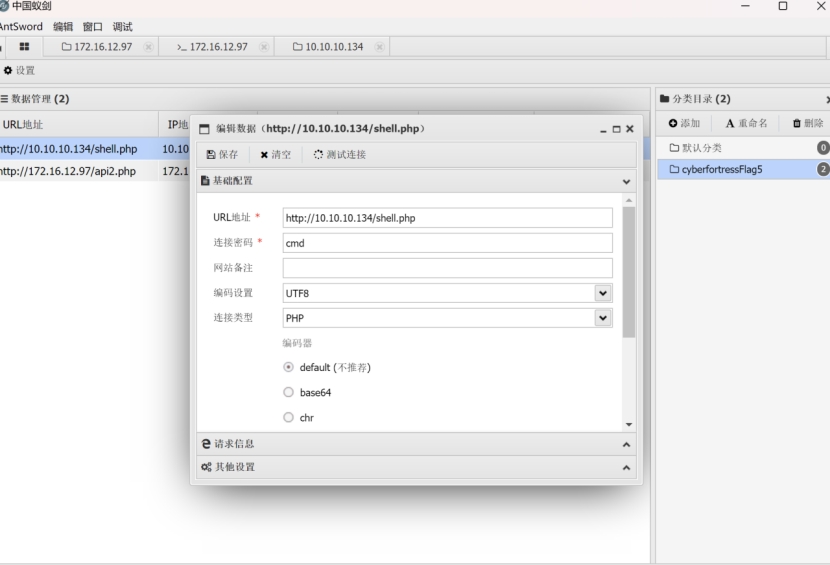Focus the 网站备注 input field
The width and height of the screenshot is (830, 565).
(x=447, y=268)
